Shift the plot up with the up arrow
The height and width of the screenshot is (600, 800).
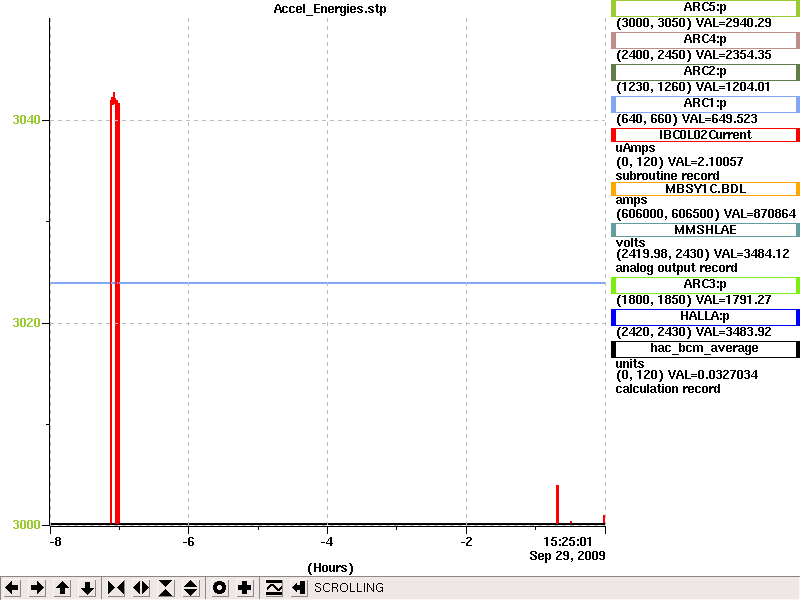(62, 588)
